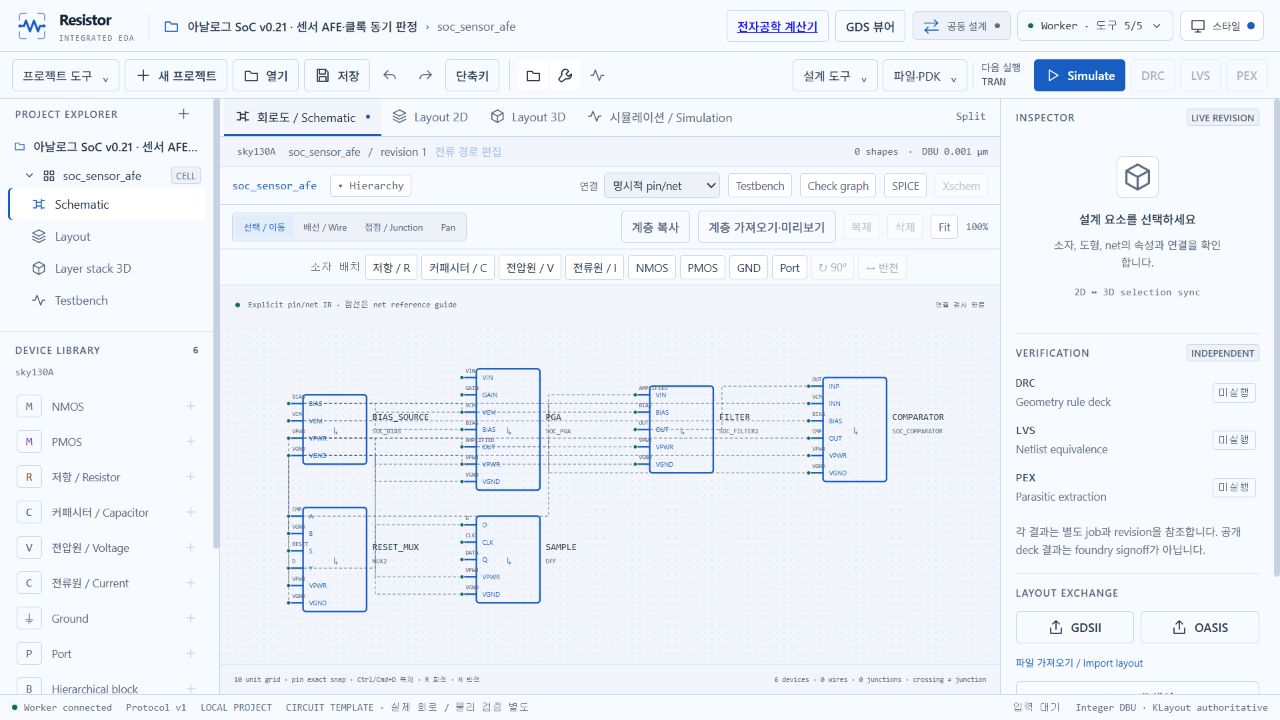Select the 선택 / 이동 mode
This screenshot has height=720, width=1280.
click(x=264, y=227)
